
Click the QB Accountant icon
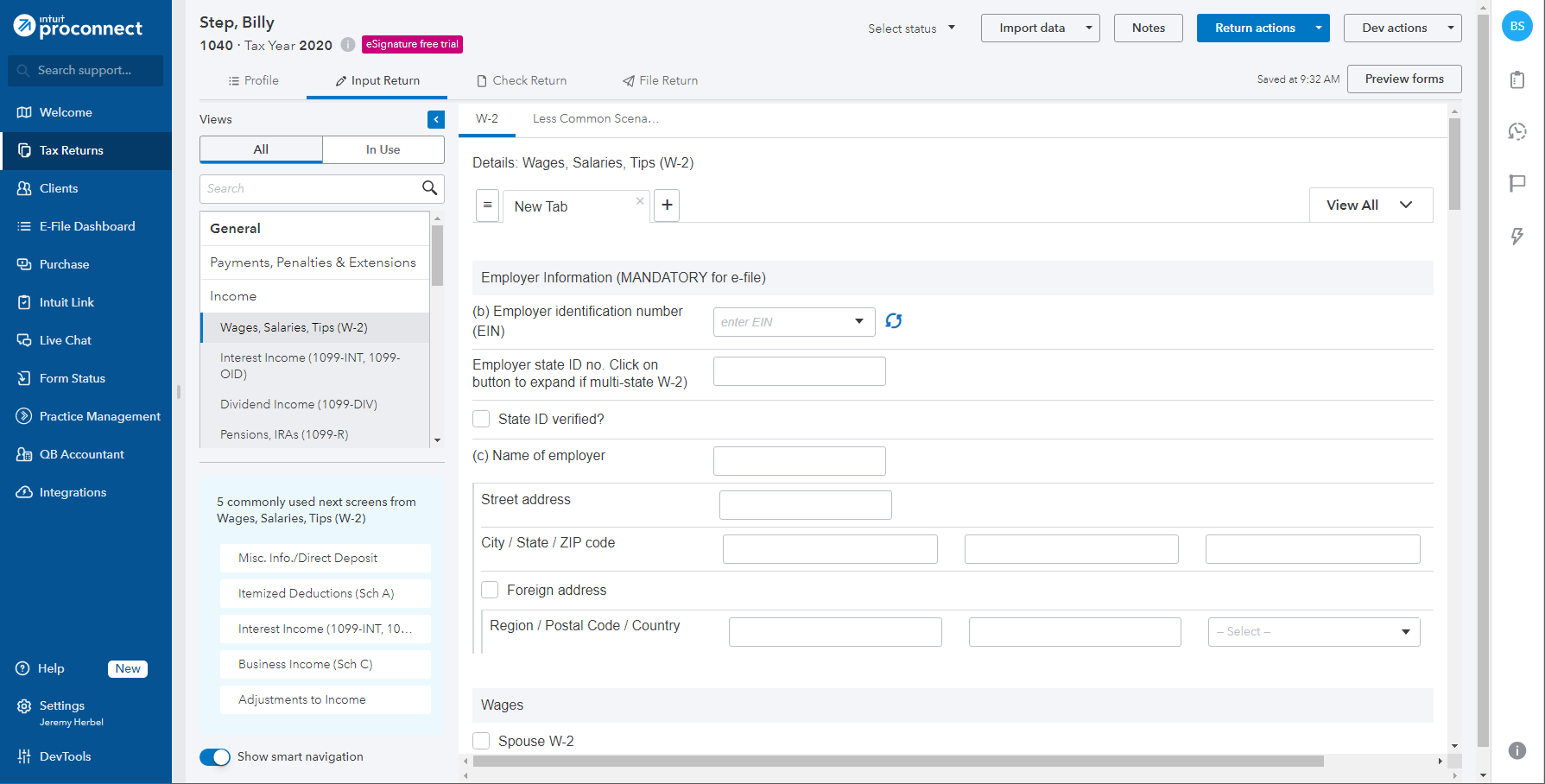tap(24, 454)
